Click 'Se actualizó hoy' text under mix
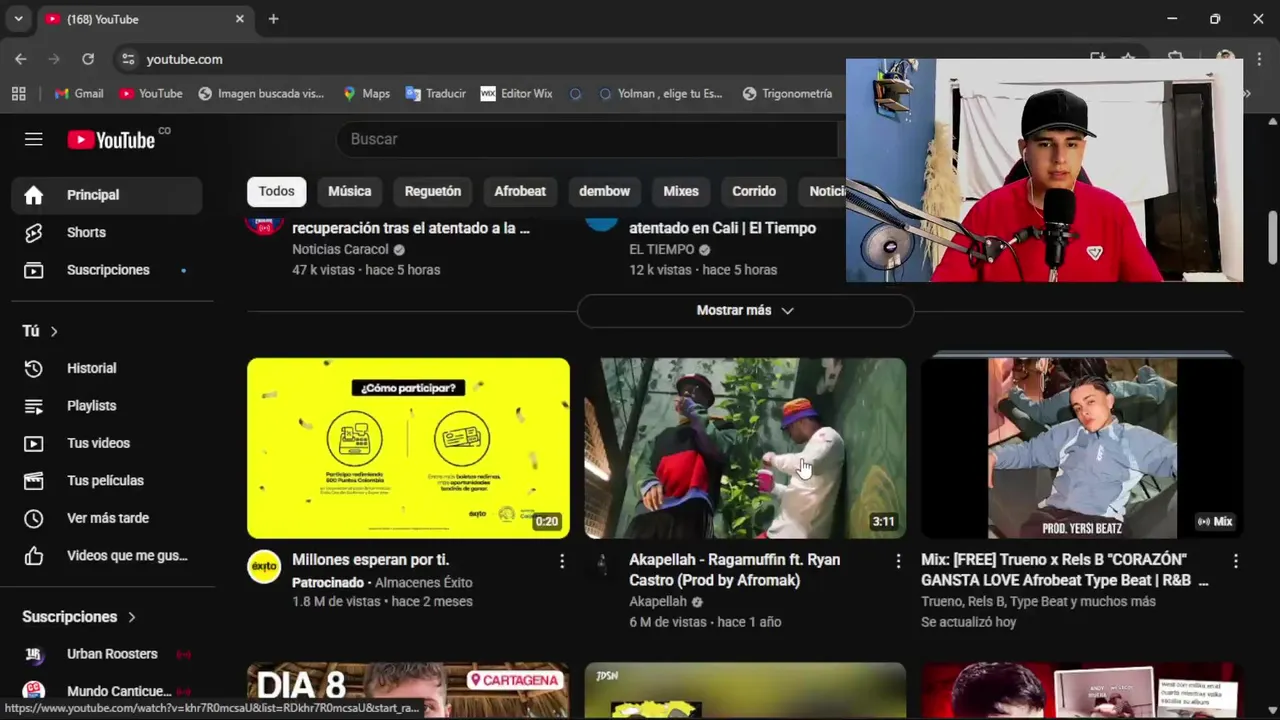Screen dimensions: 1280x720 (968, 622)
